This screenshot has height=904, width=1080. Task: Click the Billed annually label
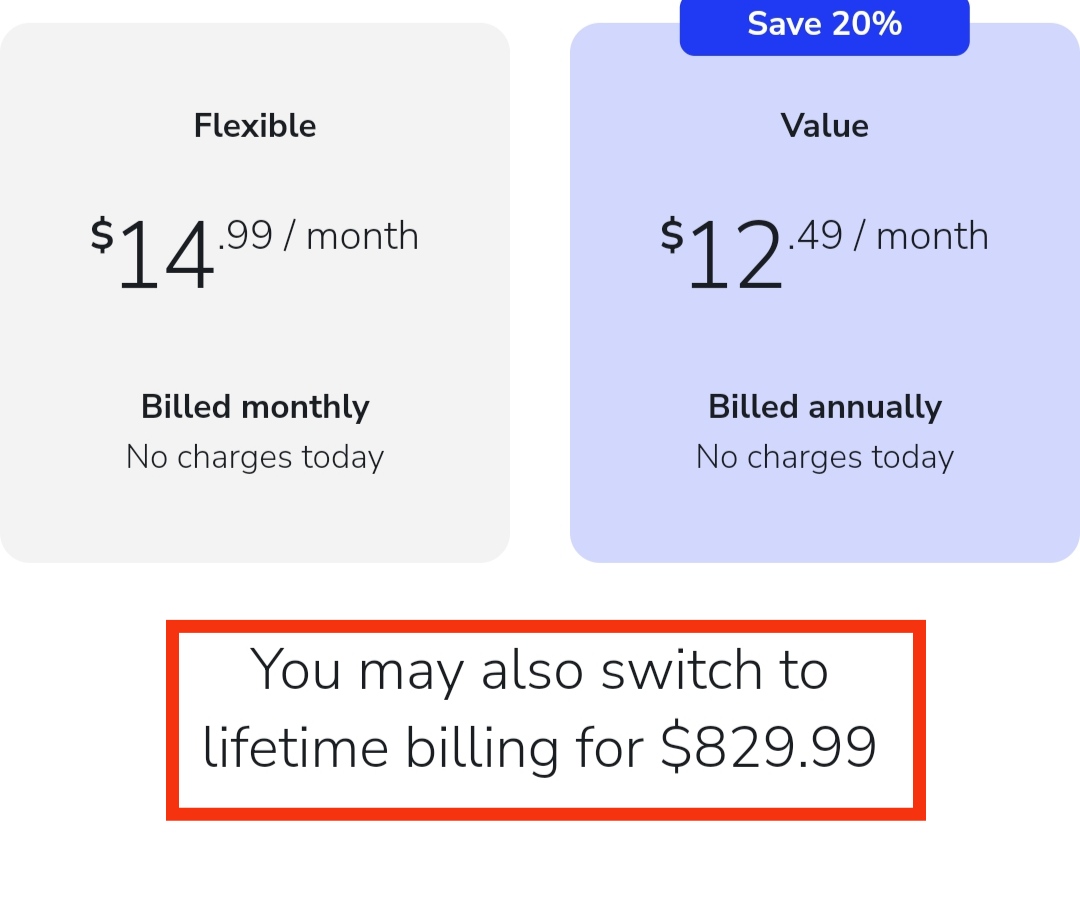(x=824, y=407)
